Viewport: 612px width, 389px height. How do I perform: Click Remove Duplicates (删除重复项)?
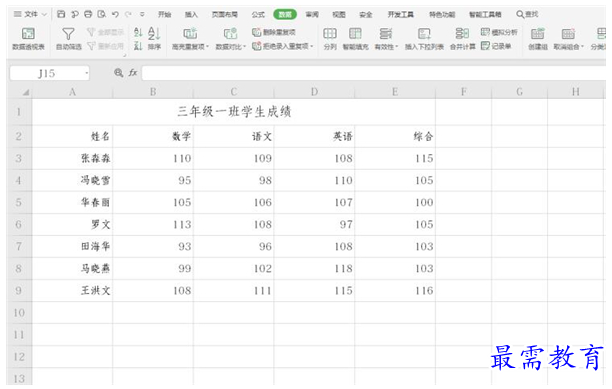click(274, 32)
